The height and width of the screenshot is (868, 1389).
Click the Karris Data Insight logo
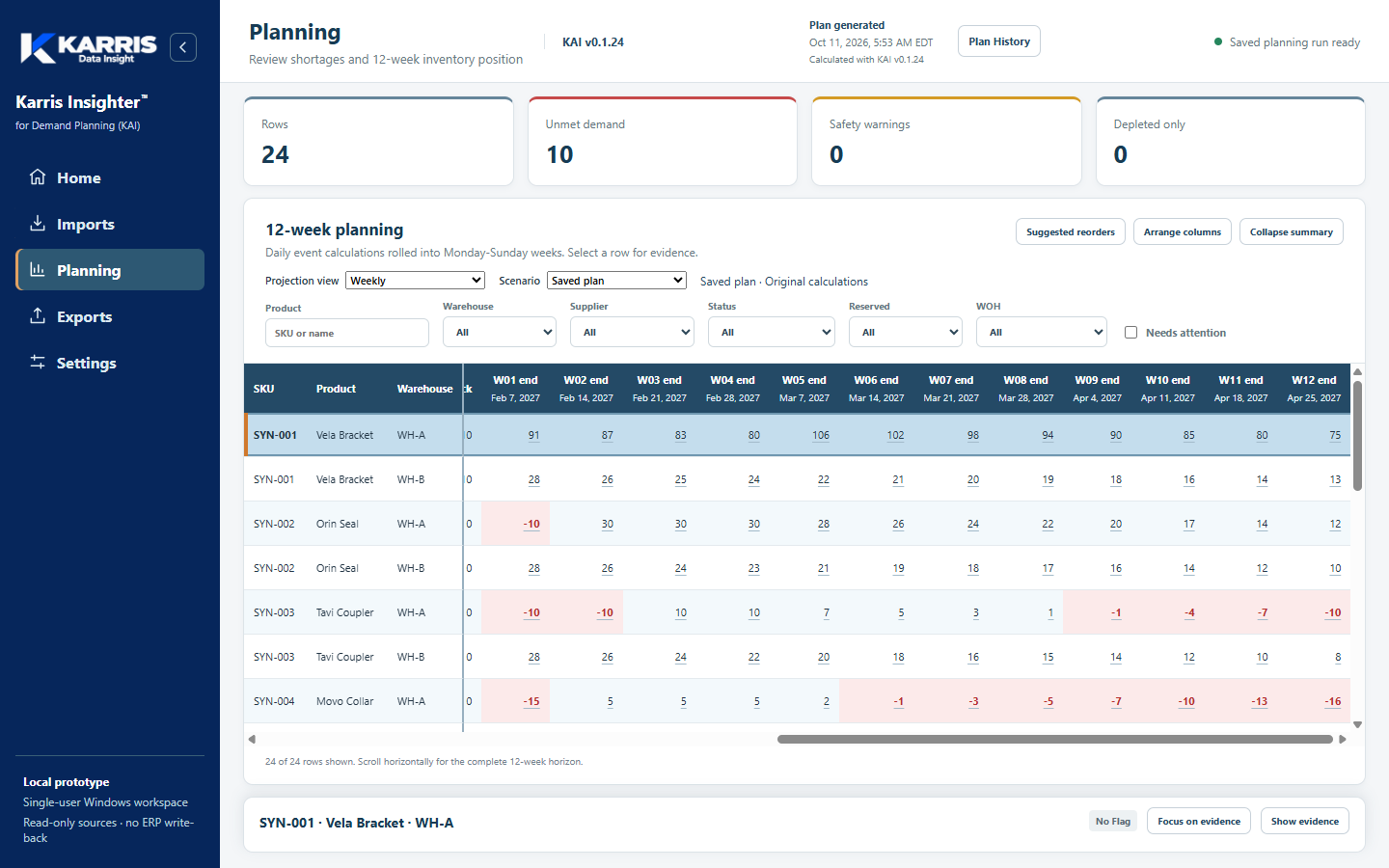click(88, 47)
